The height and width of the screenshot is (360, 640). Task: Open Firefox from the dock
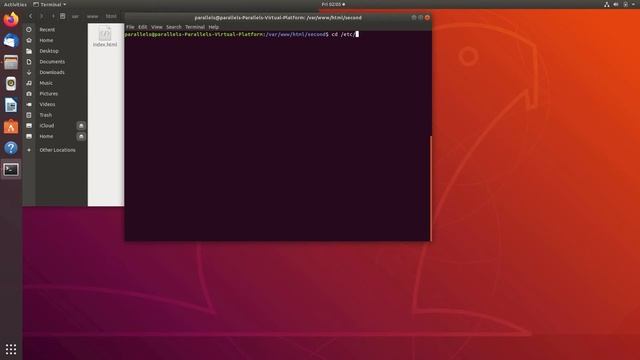click(11, 20)
